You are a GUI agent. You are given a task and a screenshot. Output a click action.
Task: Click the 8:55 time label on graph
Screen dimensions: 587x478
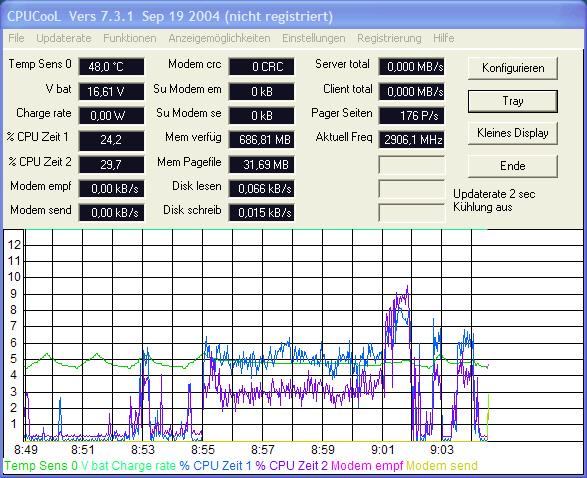(x=203, y=449)
